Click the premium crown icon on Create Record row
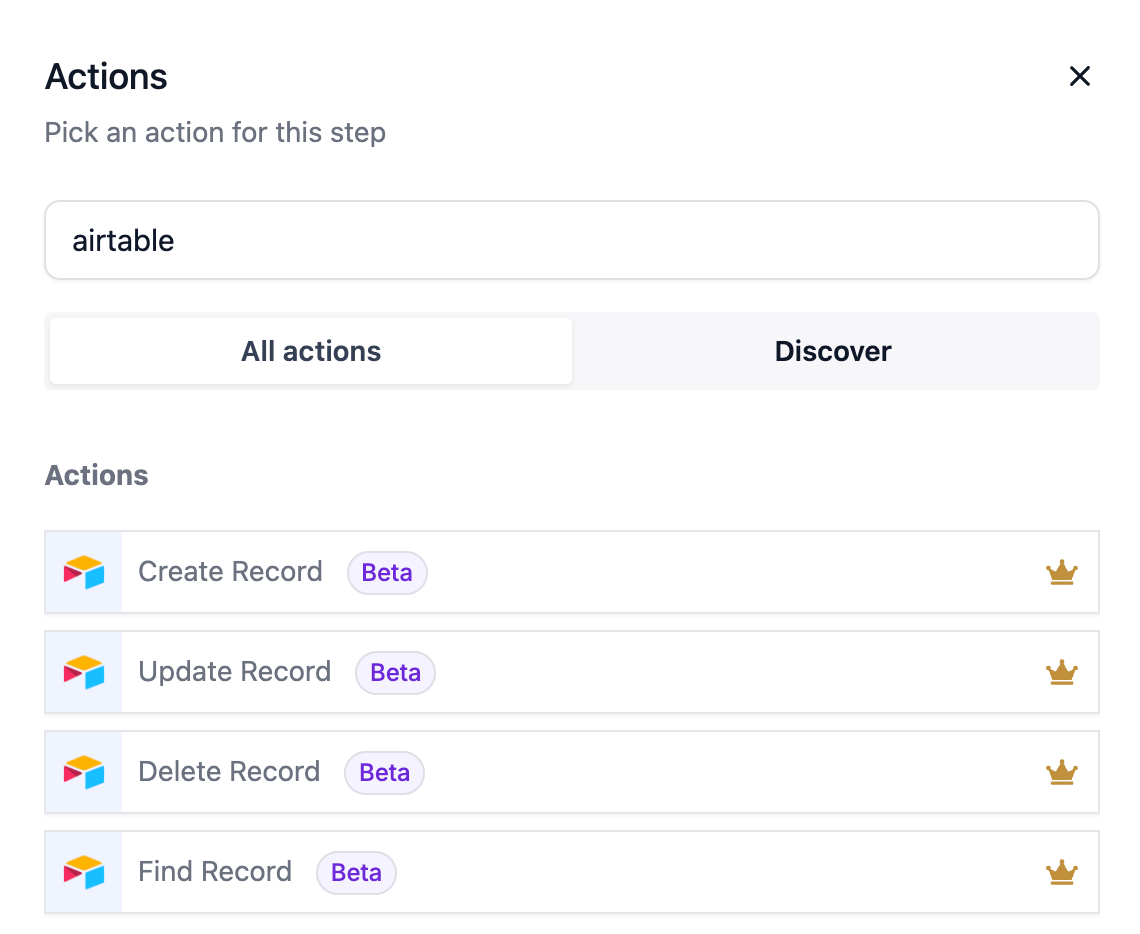Screen dimensions: 1140x934 (1062, 572)
